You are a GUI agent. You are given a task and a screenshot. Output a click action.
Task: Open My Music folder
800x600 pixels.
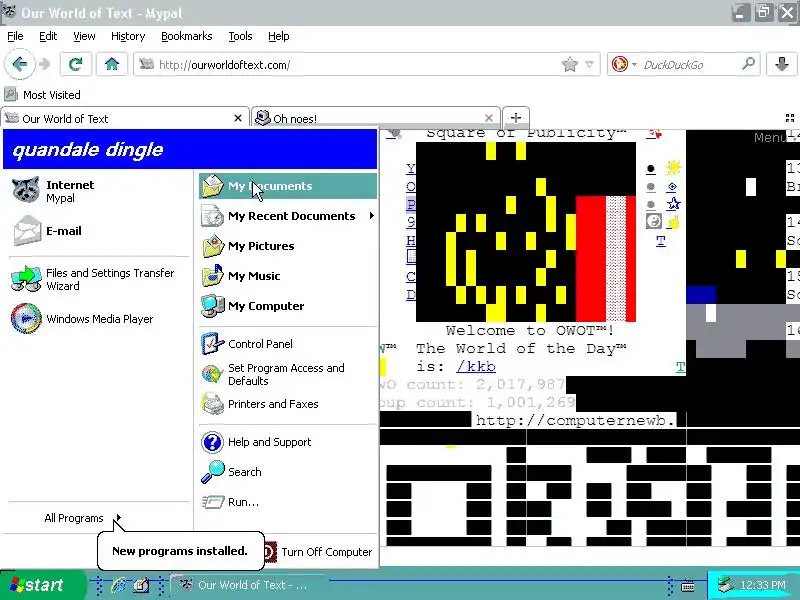(288, 276)
